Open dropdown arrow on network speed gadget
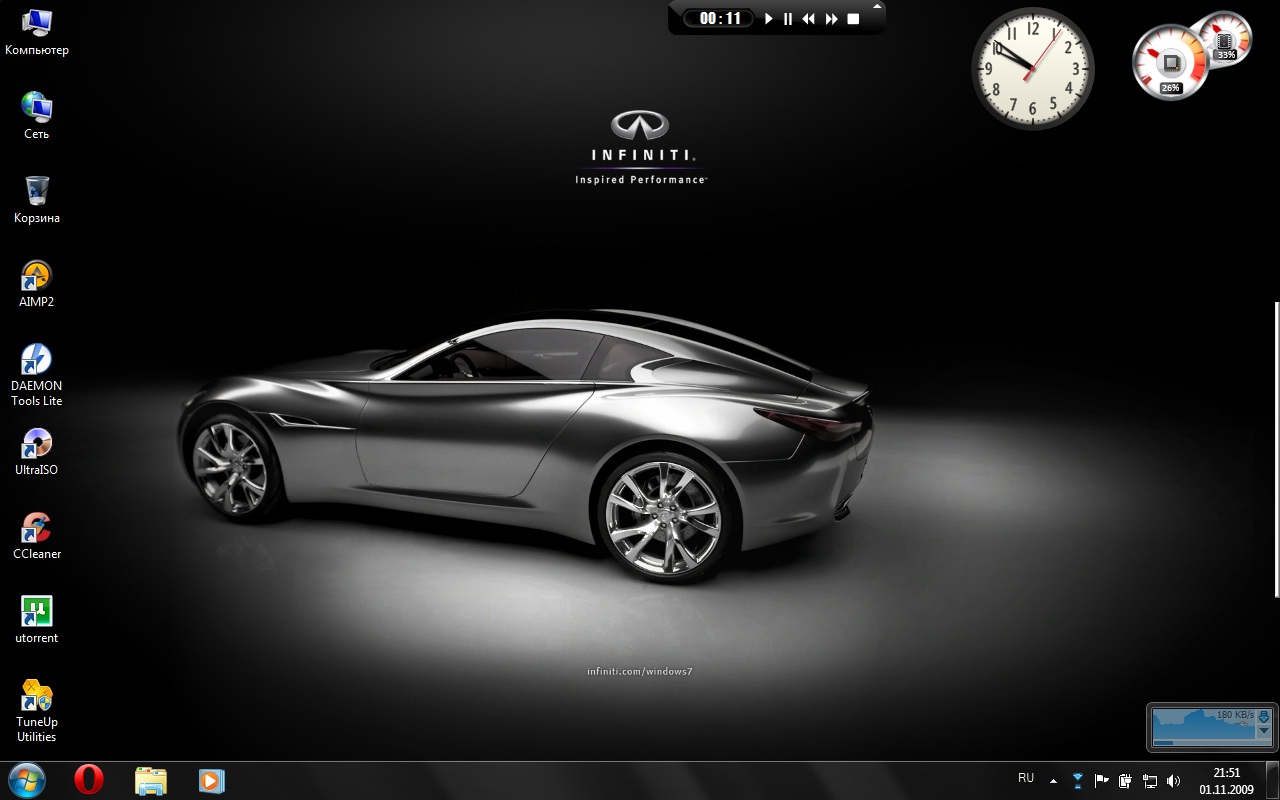The image size is (1280, 800). pyautogui.click(x=1263, y=731)
